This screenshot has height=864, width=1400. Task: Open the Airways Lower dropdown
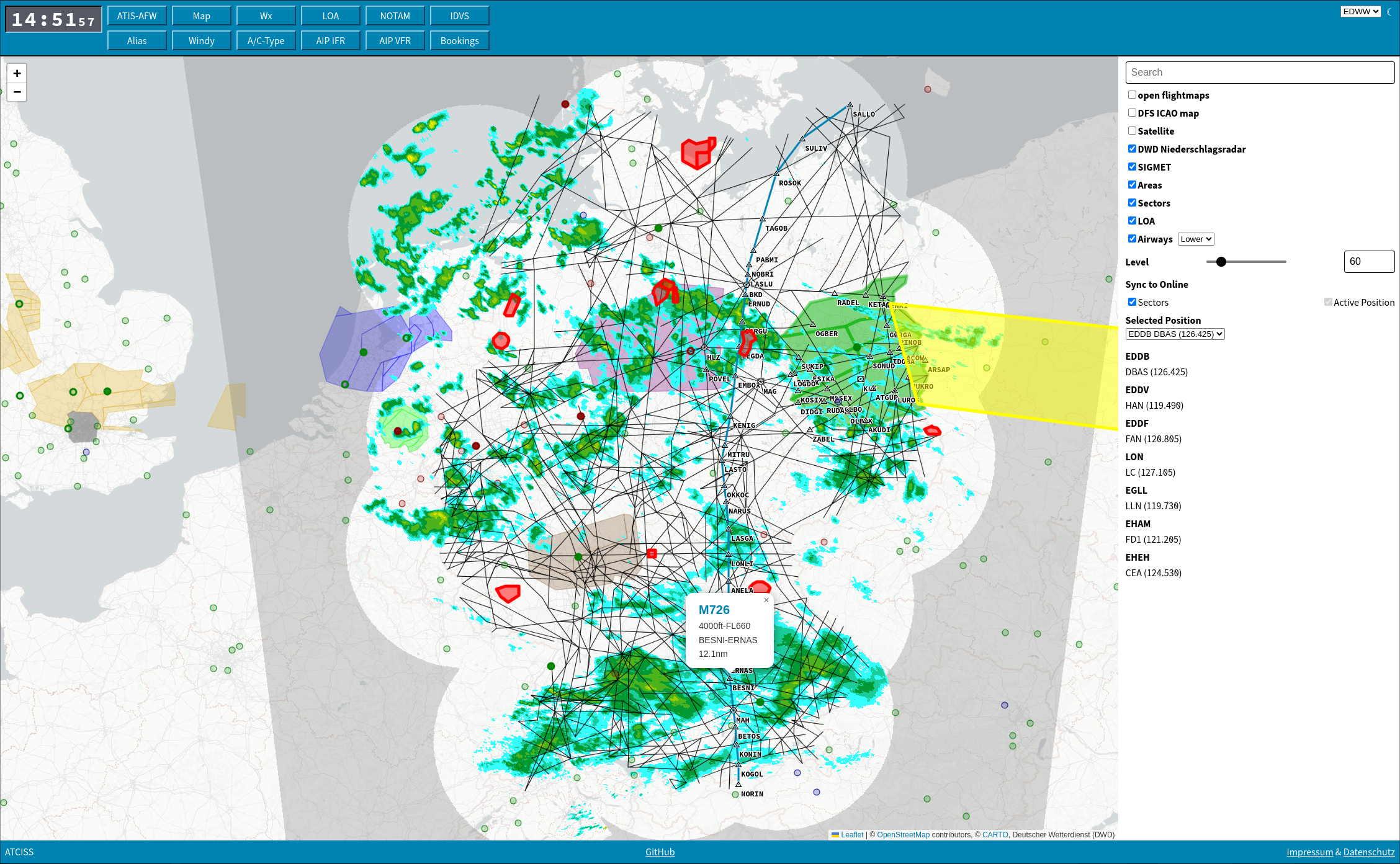point(1195,239)
